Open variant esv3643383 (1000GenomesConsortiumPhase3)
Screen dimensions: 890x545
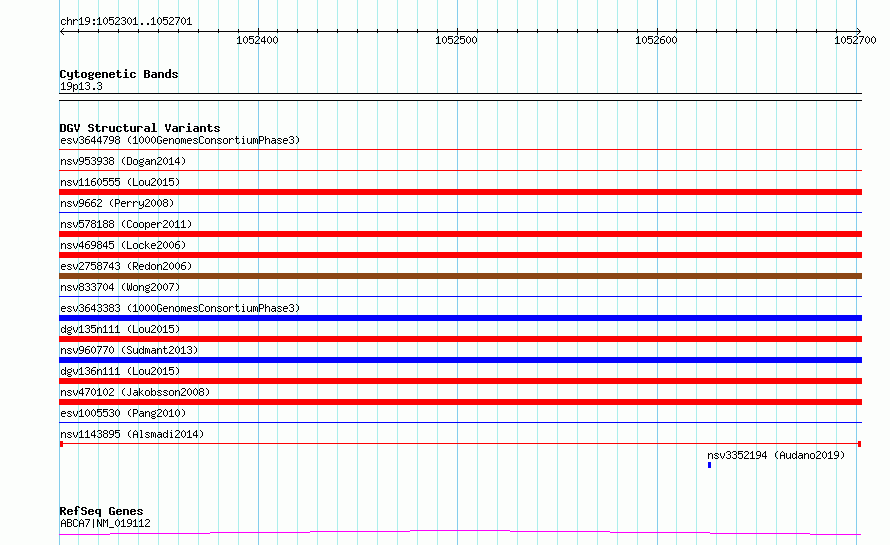pyautogui.click(x=180, y=308)
